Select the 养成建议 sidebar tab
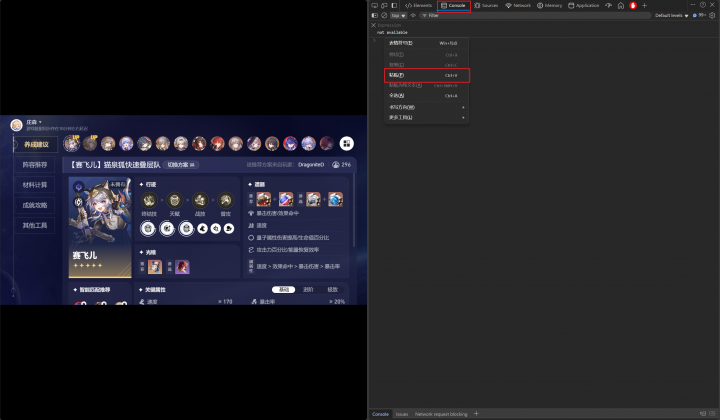The height and width of the screenshot is (420, 720). pos(36,144)
